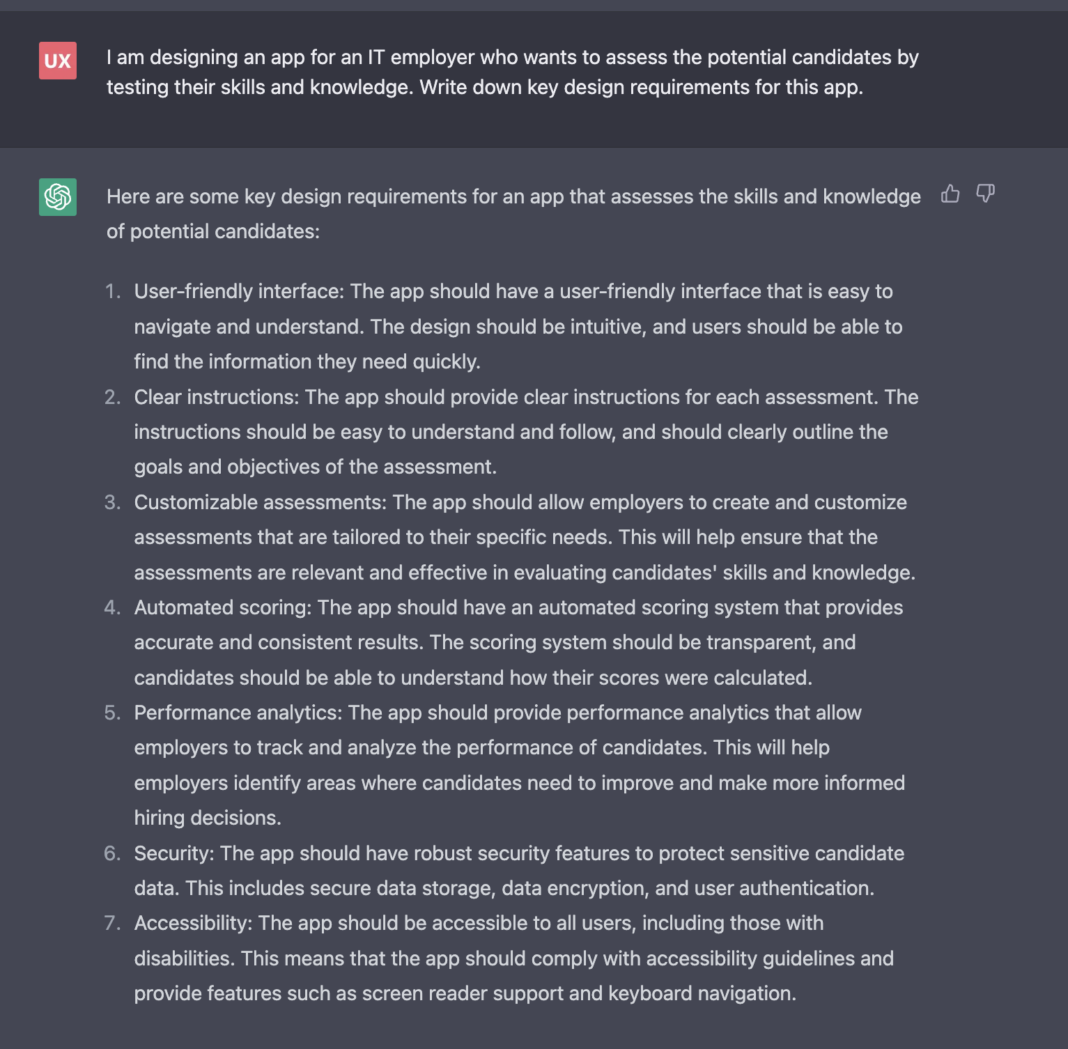Screen dimensions: 1068x1049
Task: Select the 'Clear instructions' list entry
Action: coord(525,431)
